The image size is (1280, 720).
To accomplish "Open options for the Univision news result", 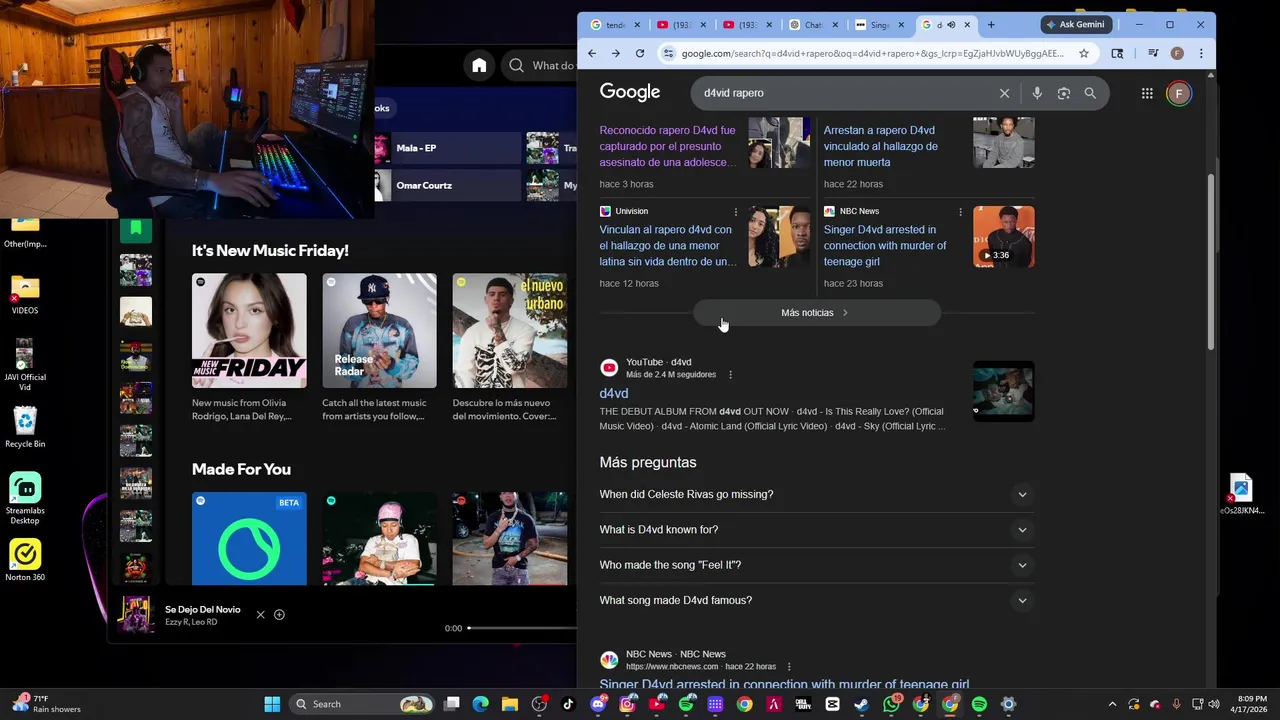I will [736, 212].
